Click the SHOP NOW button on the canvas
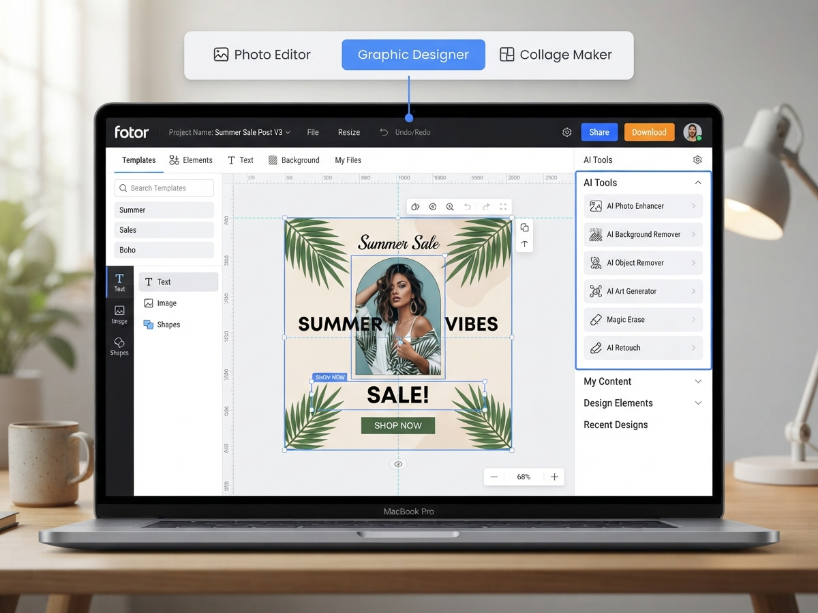The height and width of the screenshot is (613, 818). 398,426
